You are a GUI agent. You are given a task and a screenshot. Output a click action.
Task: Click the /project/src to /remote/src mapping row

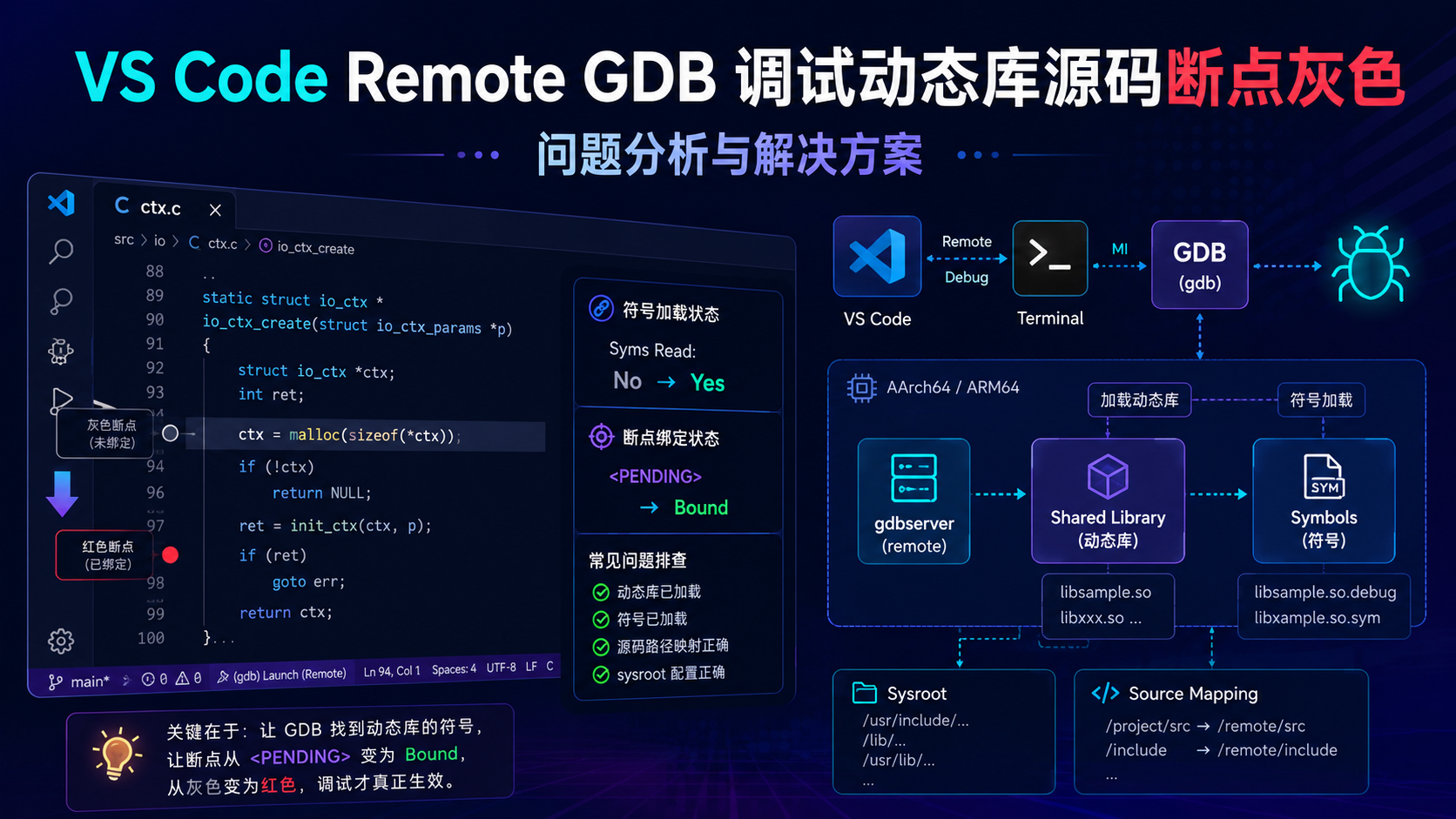1205,726
